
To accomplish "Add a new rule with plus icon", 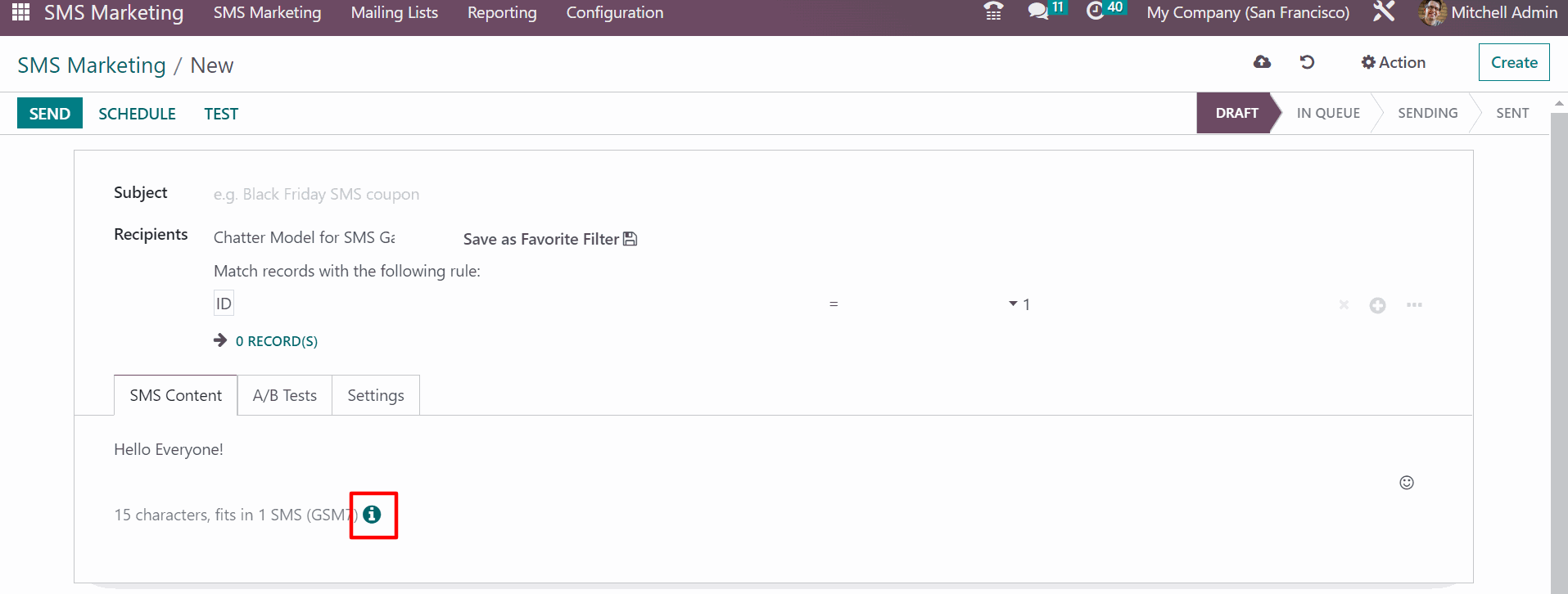I will point(1378,305).
